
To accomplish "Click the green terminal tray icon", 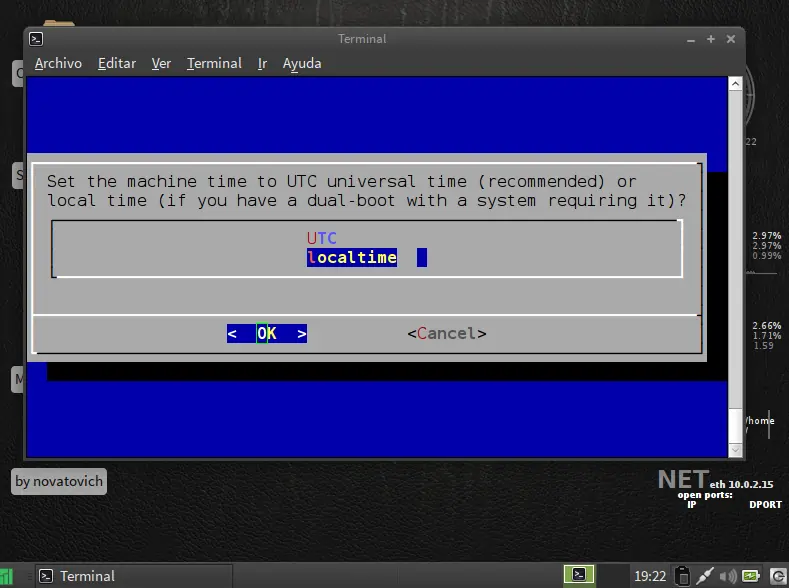I will point(579,574).
